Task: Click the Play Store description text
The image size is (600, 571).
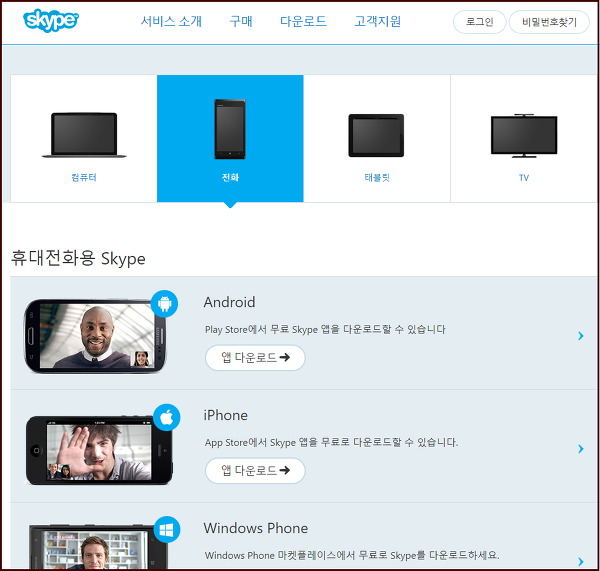Action: [325, 329]
